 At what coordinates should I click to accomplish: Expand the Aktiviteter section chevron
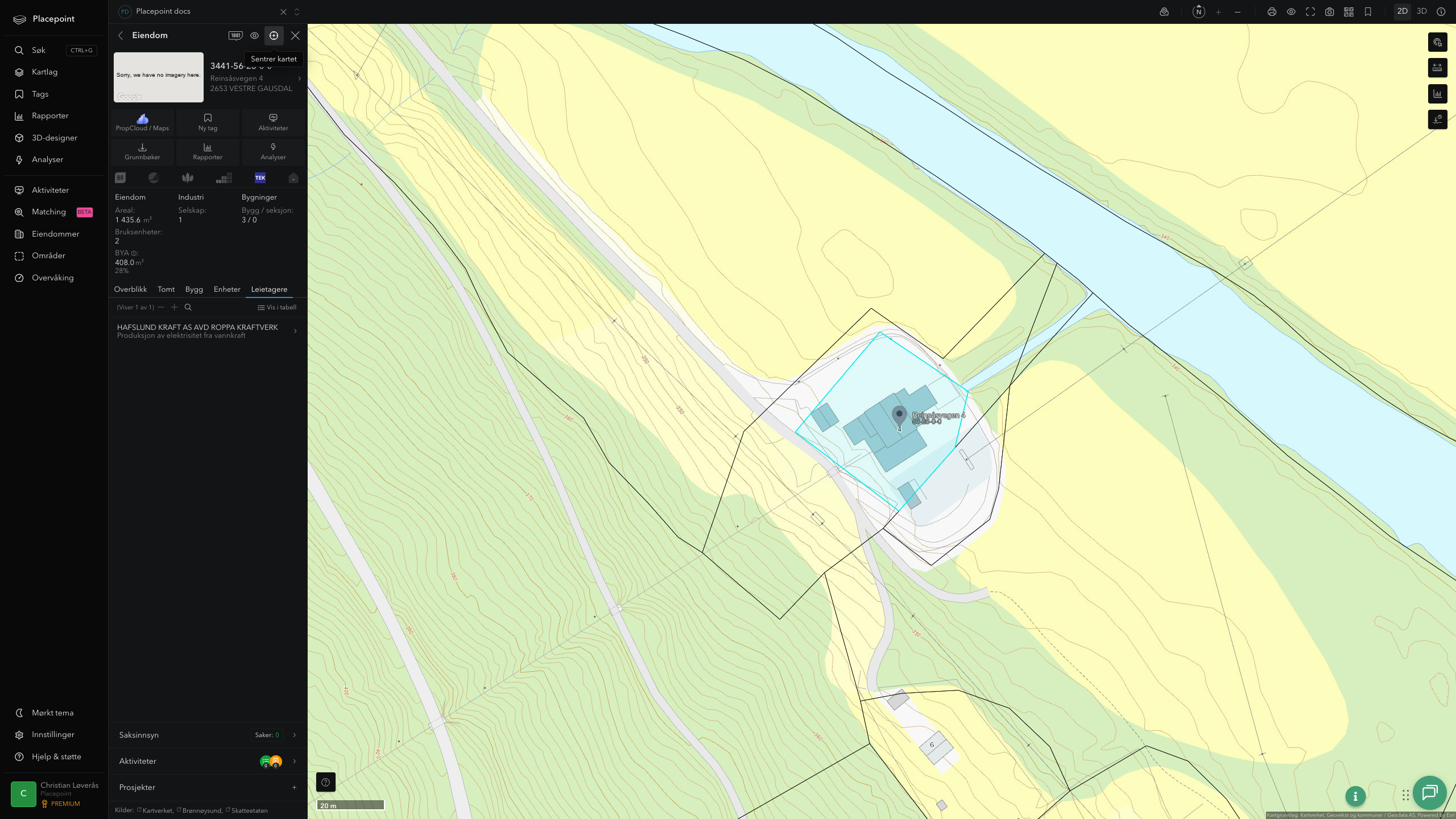tap(294, 761)
